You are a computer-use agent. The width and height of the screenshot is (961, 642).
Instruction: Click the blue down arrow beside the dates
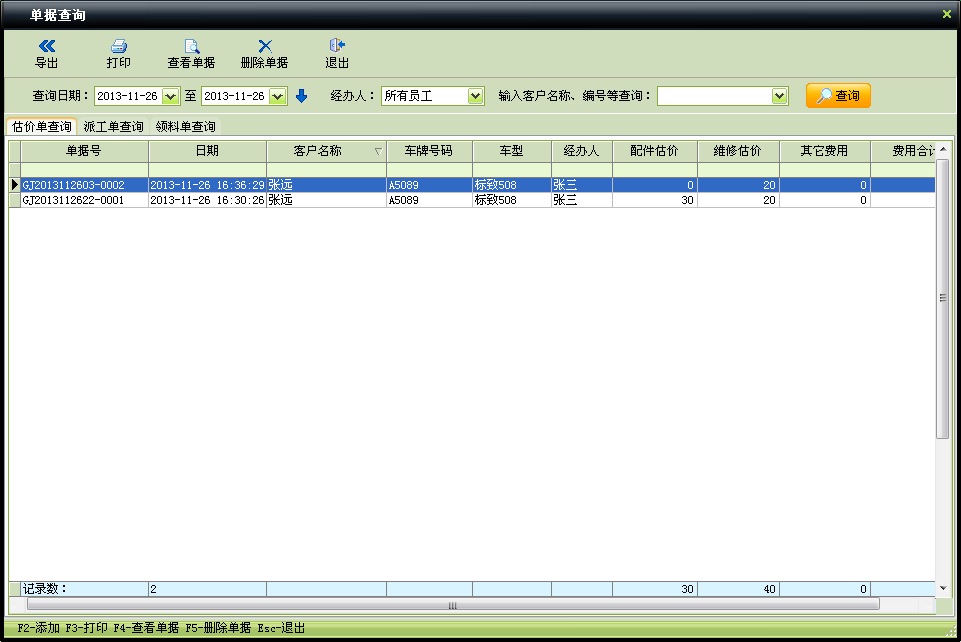(302, 96)
